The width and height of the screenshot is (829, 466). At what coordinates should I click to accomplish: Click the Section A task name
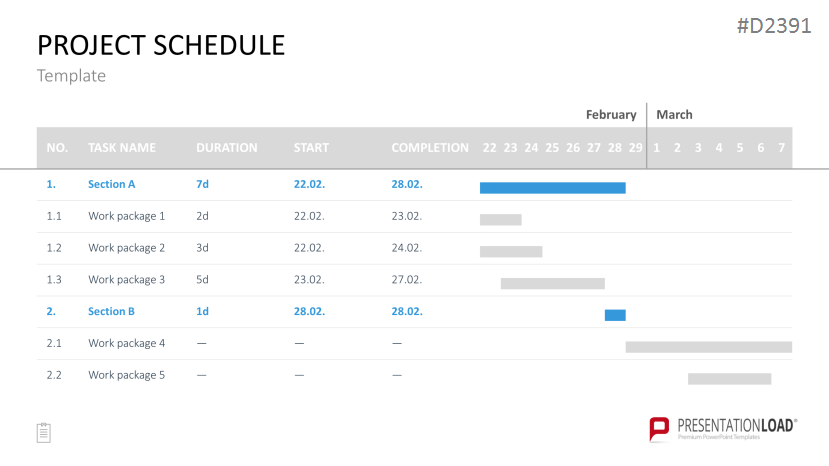(x=112, y=184)
